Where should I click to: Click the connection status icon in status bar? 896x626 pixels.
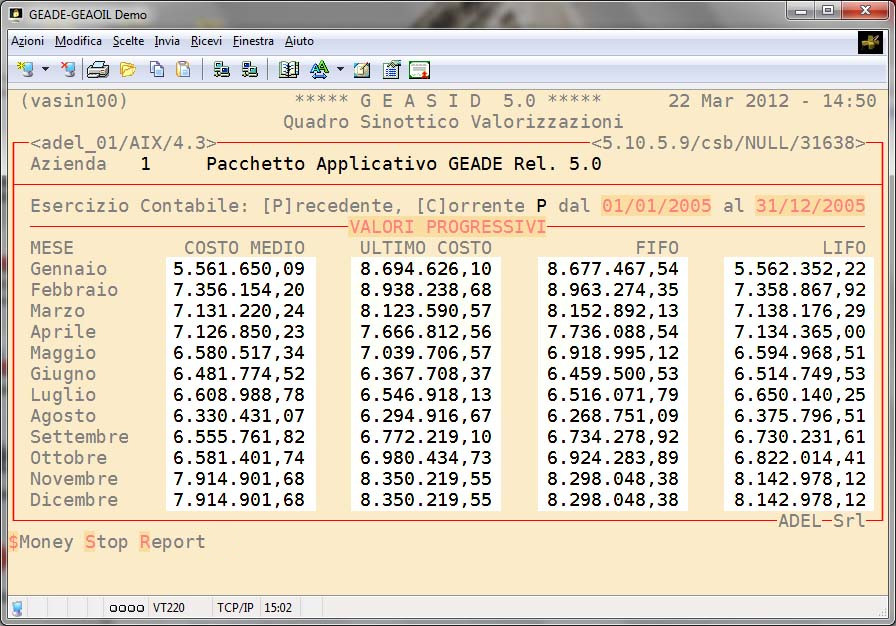coord(18,607)
